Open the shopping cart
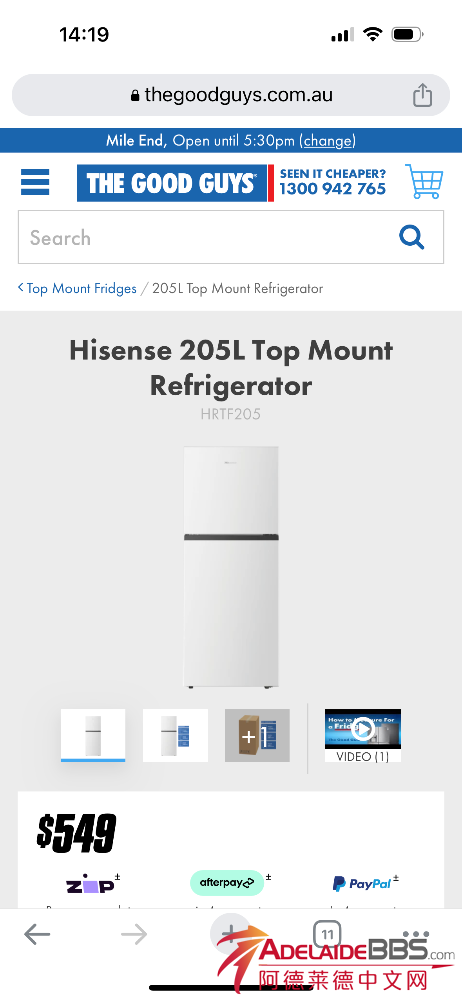462x1000 pixels. [x=424, y=182]
